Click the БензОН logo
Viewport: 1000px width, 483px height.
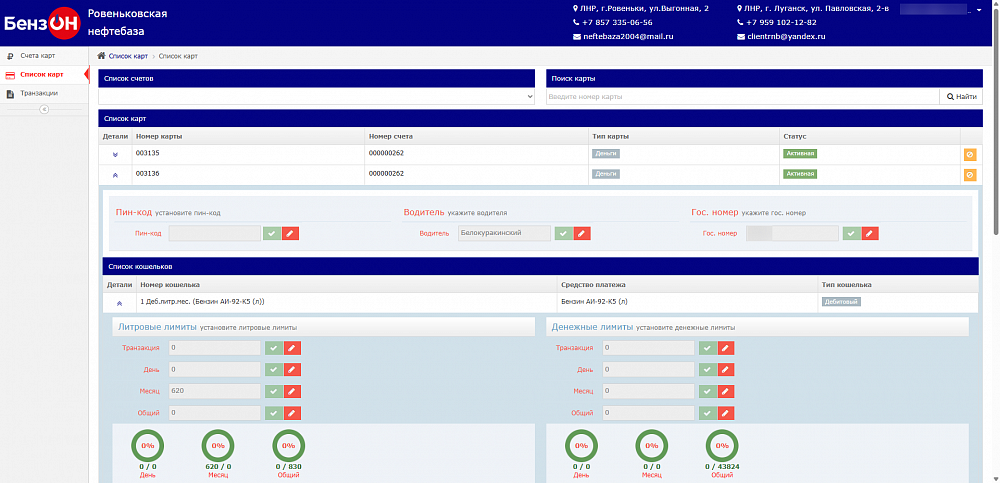(x=41, y=23)
